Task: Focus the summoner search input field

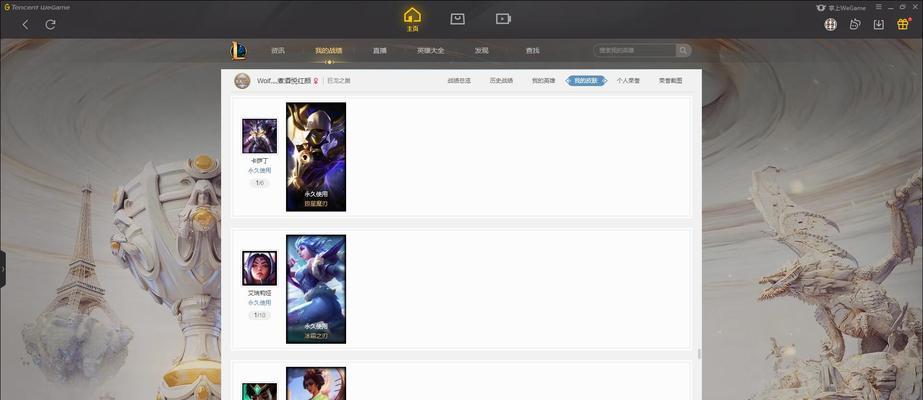Action: [x=635, y=51]
